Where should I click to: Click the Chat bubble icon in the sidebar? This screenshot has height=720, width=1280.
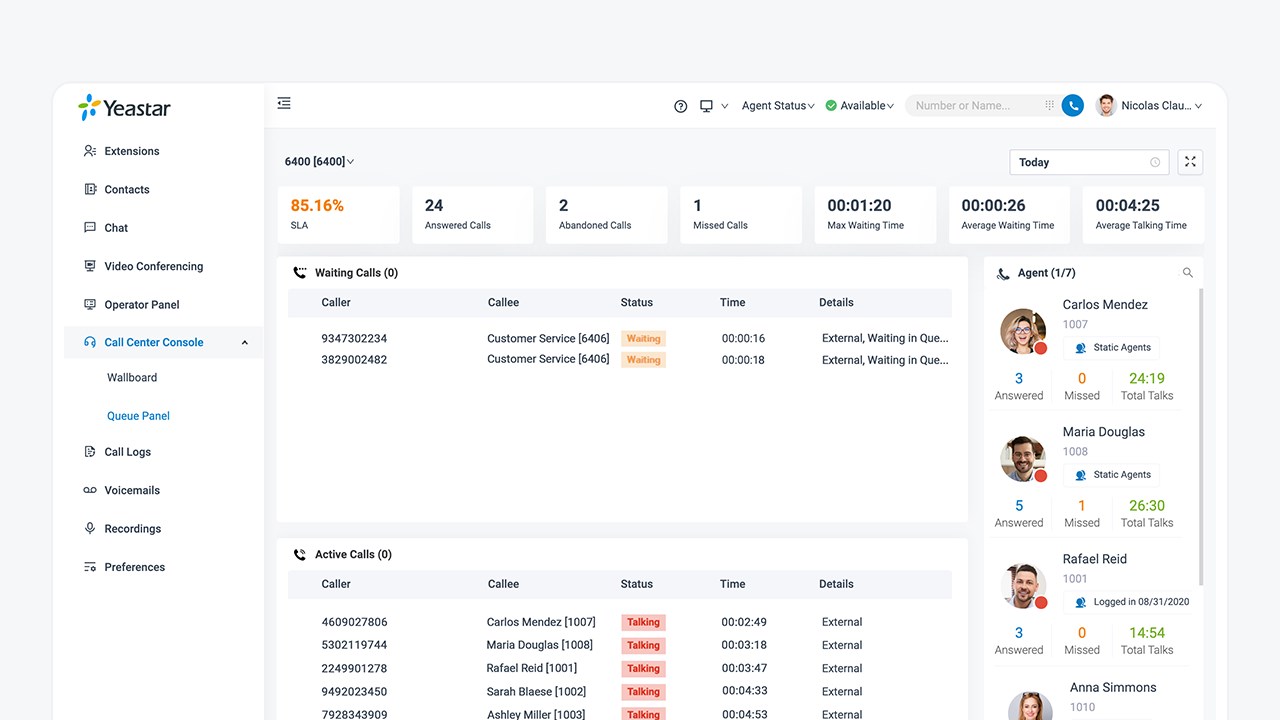[90, 228]
